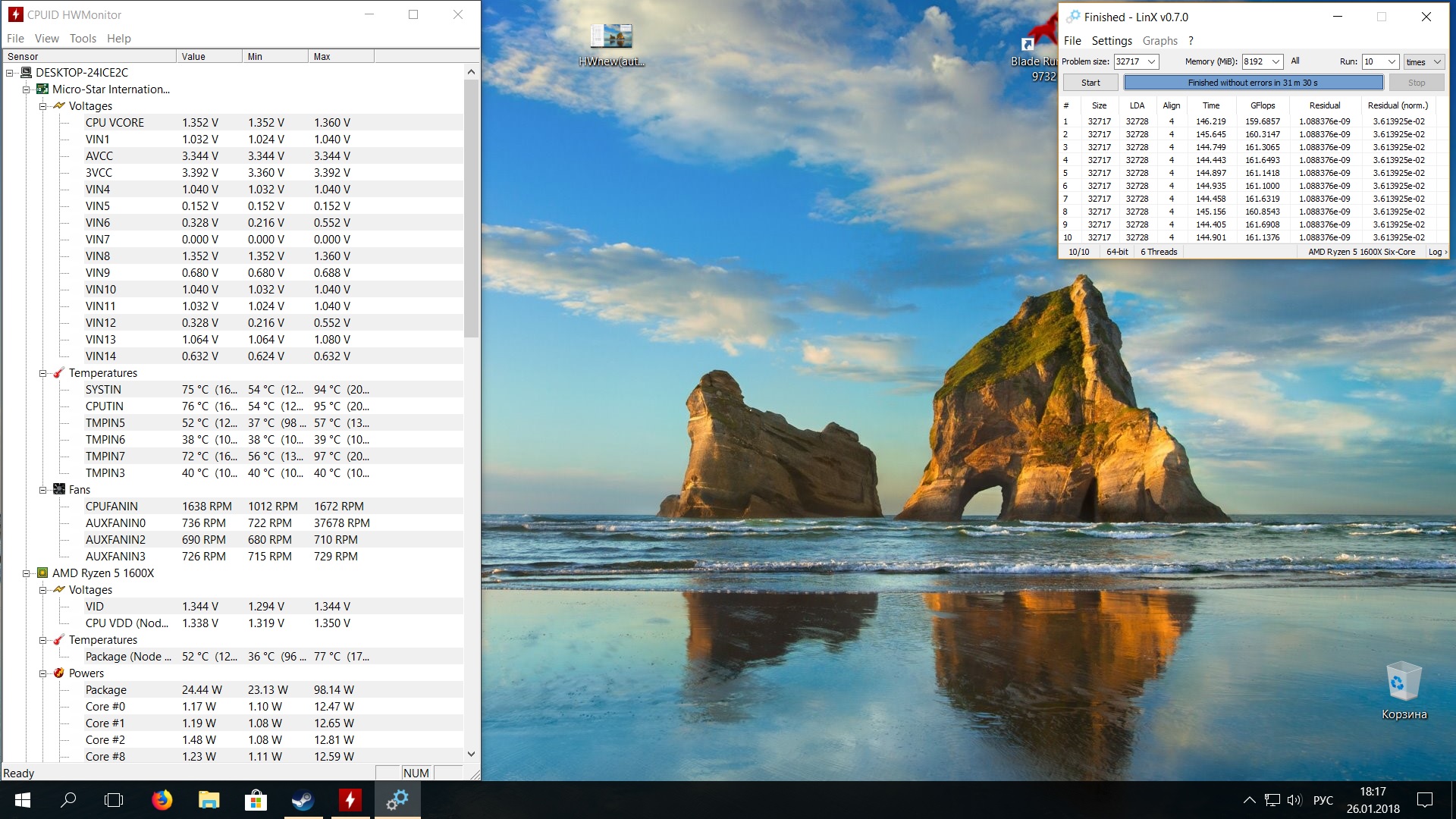Click the HWMonitor taskbar icon
Screen dimensions: 1456x819
(350, 800)
